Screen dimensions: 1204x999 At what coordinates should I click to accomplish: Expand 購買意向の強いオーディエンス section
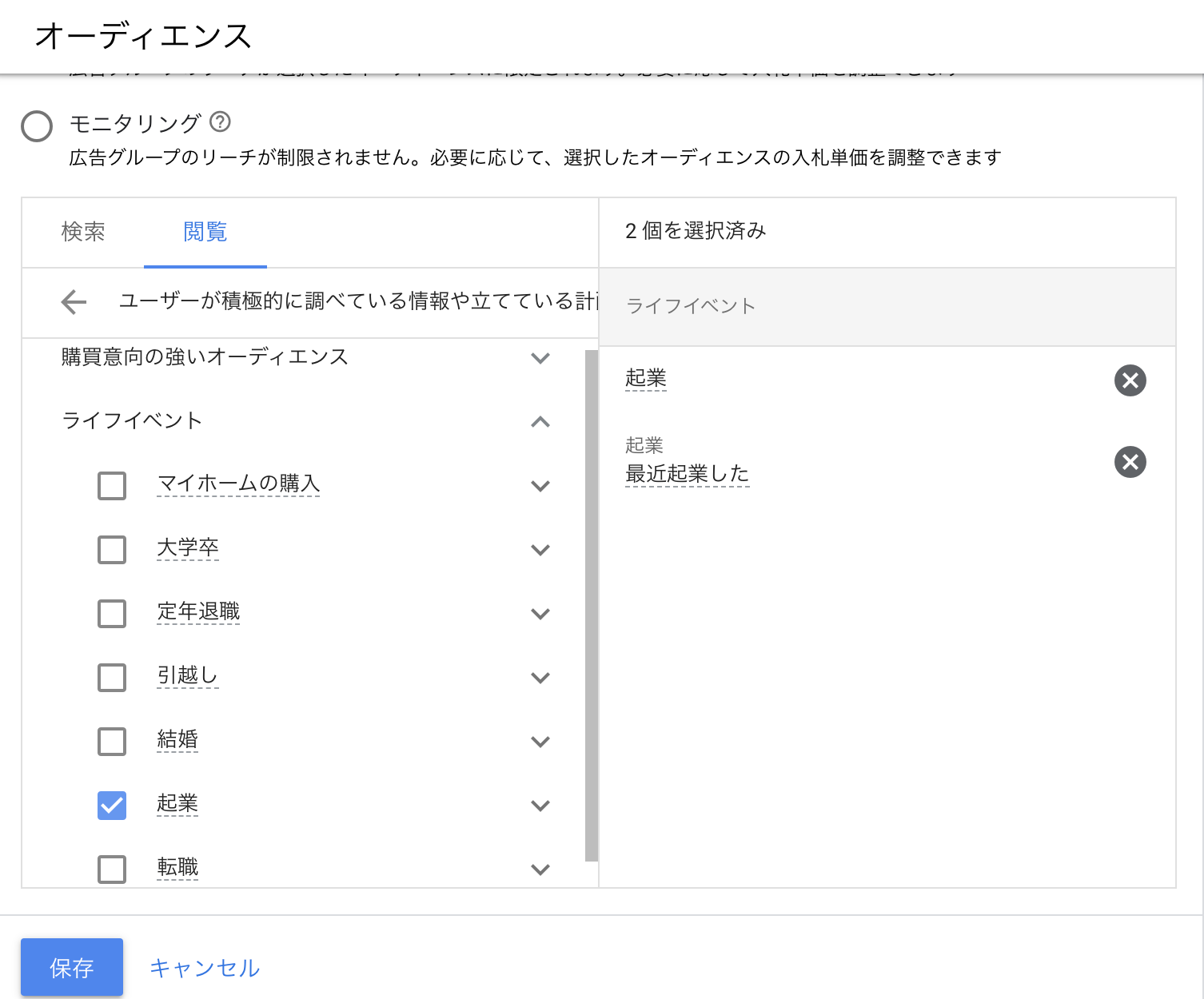coord(540,358)
